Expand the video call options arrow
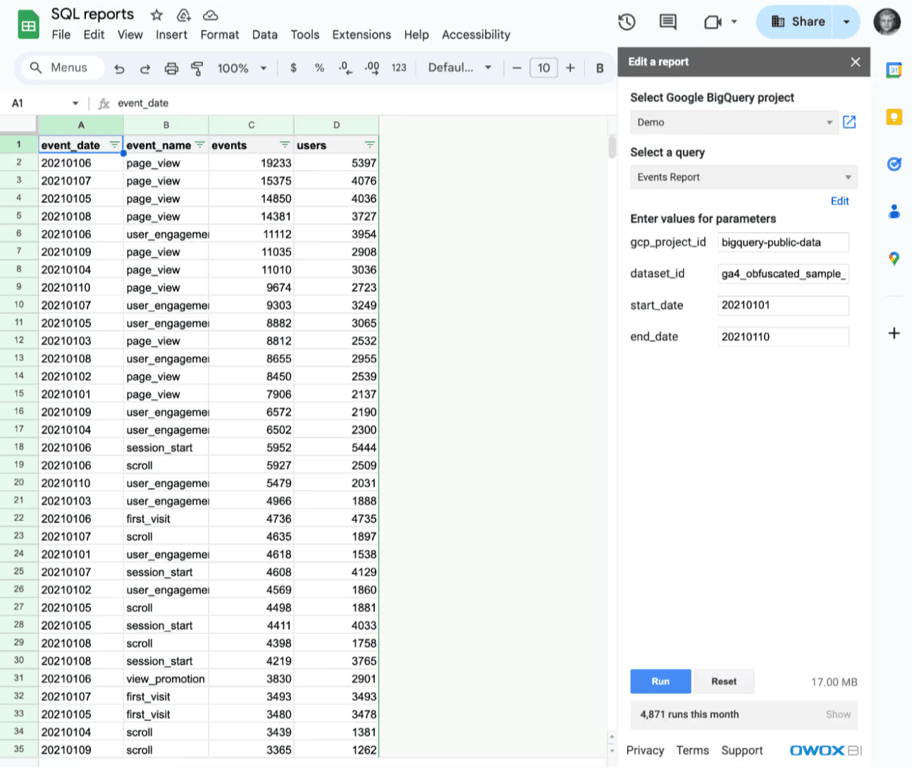Screen dimensions: 912x768 pyautogui.click(x=734, y=22)
